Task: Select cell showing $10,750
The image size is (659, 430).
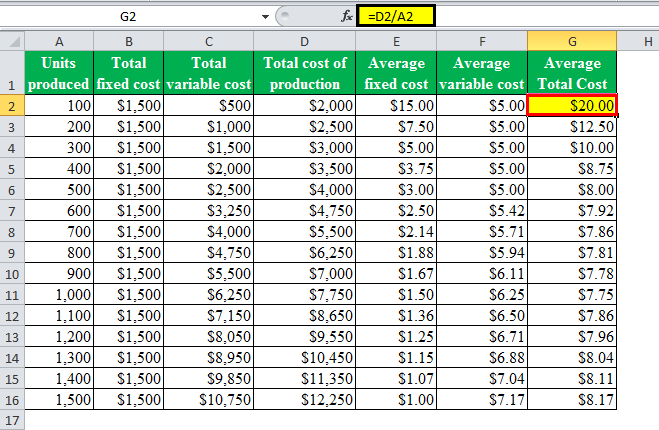Action: [208, 399]
